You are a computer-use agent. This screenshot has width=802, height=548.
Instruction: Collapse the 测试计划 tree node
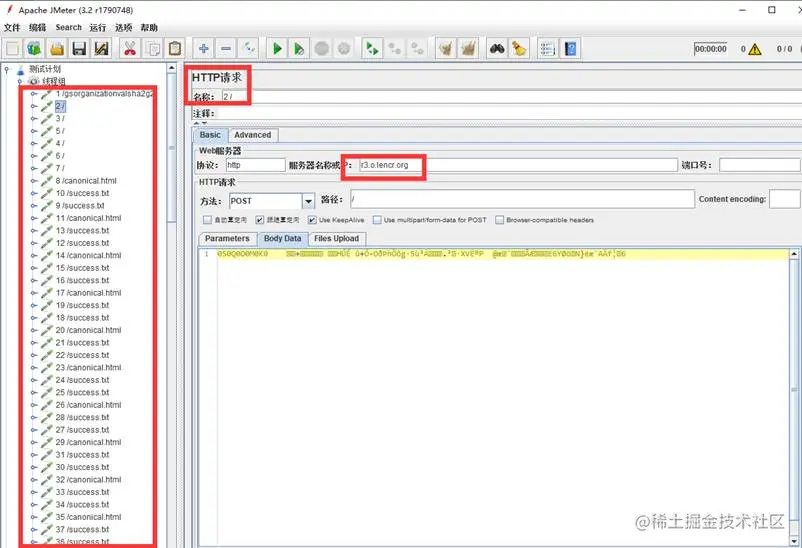7,69
